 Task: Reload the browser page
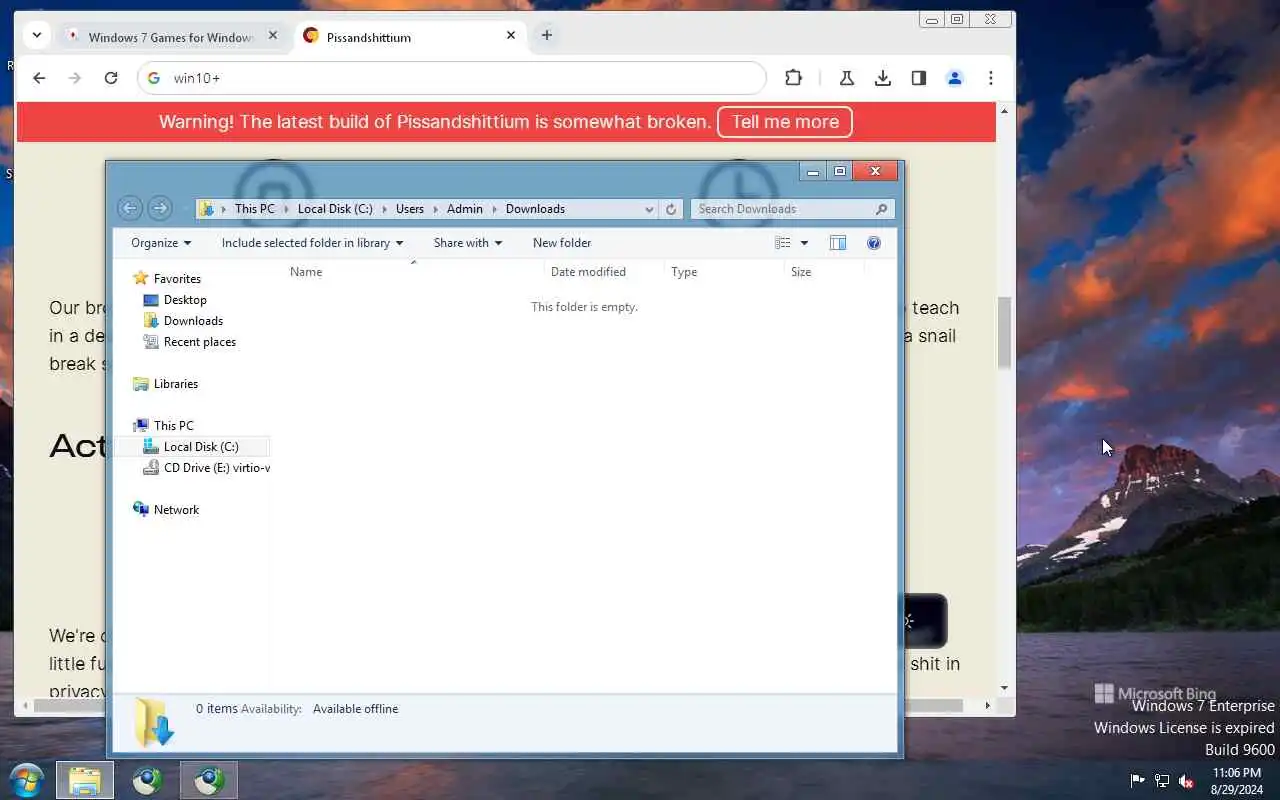pyautogui.click(x=111, y=78)
